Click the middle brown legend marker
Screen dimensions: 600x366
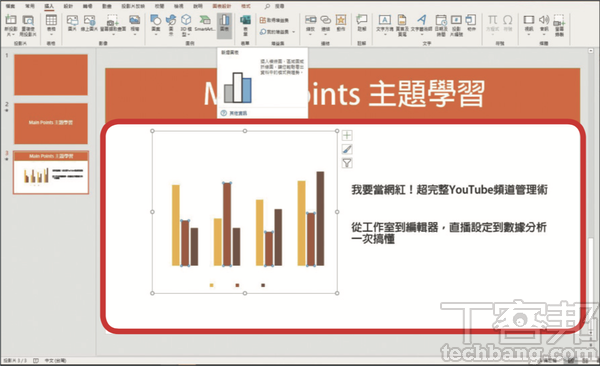point(237,285)
